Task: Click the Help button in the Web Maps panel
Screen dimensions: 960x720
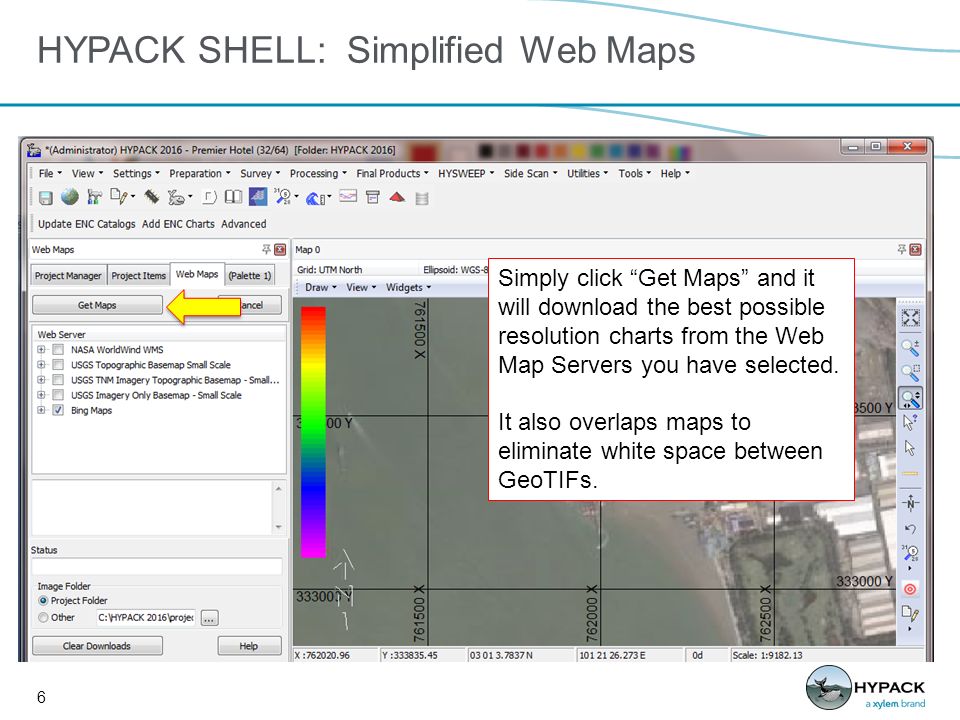Action: coord(249,646)
